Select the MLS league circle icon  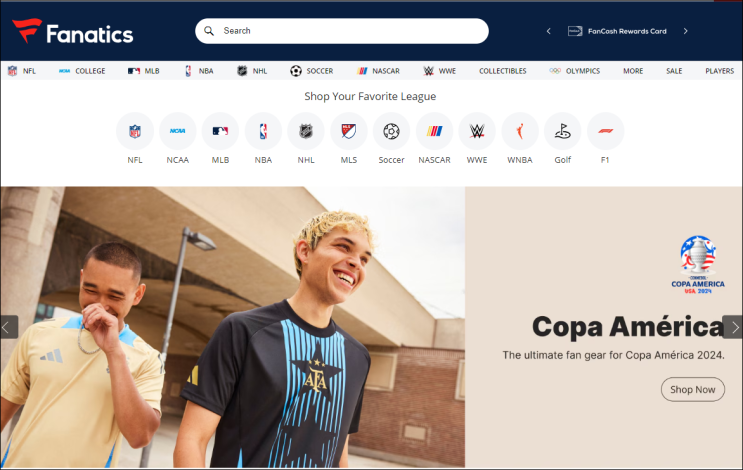[349, 131]
